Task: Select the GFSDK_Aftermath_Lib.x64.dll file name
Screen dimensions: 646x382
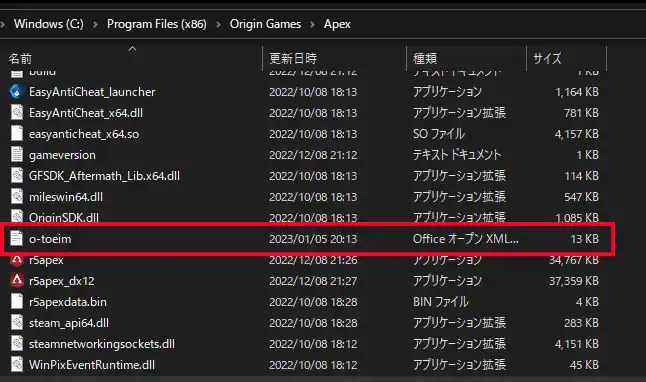Action: point(104,176)
